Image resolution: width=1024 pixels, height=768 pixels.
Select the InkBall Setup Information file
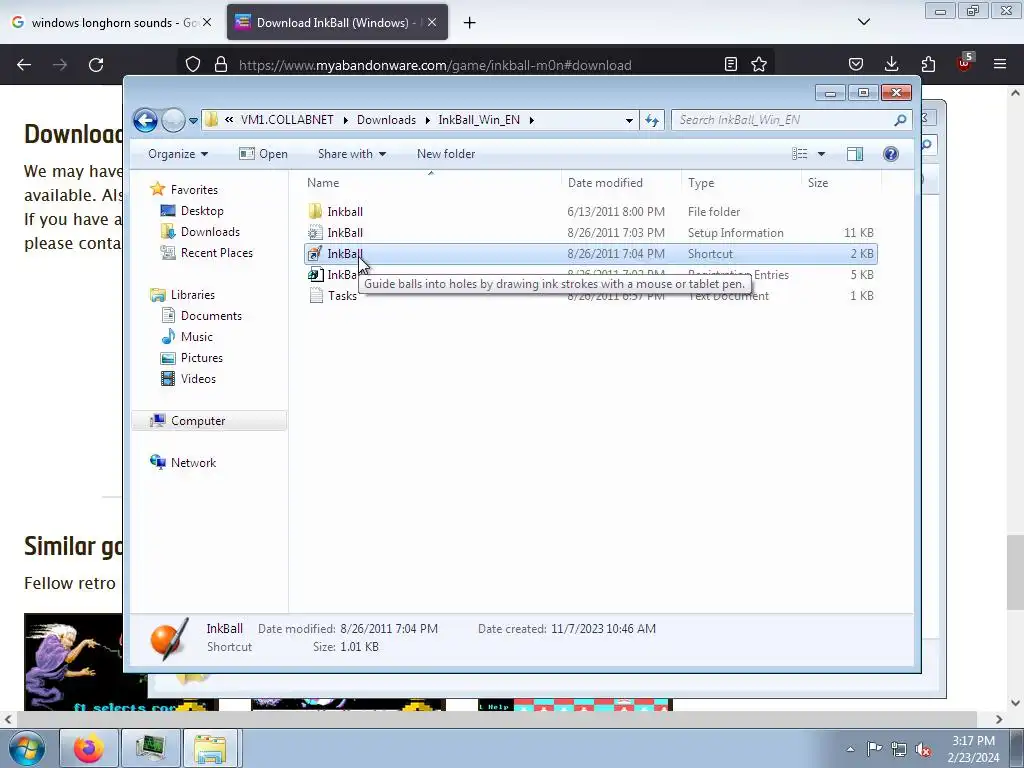point(590,232)
